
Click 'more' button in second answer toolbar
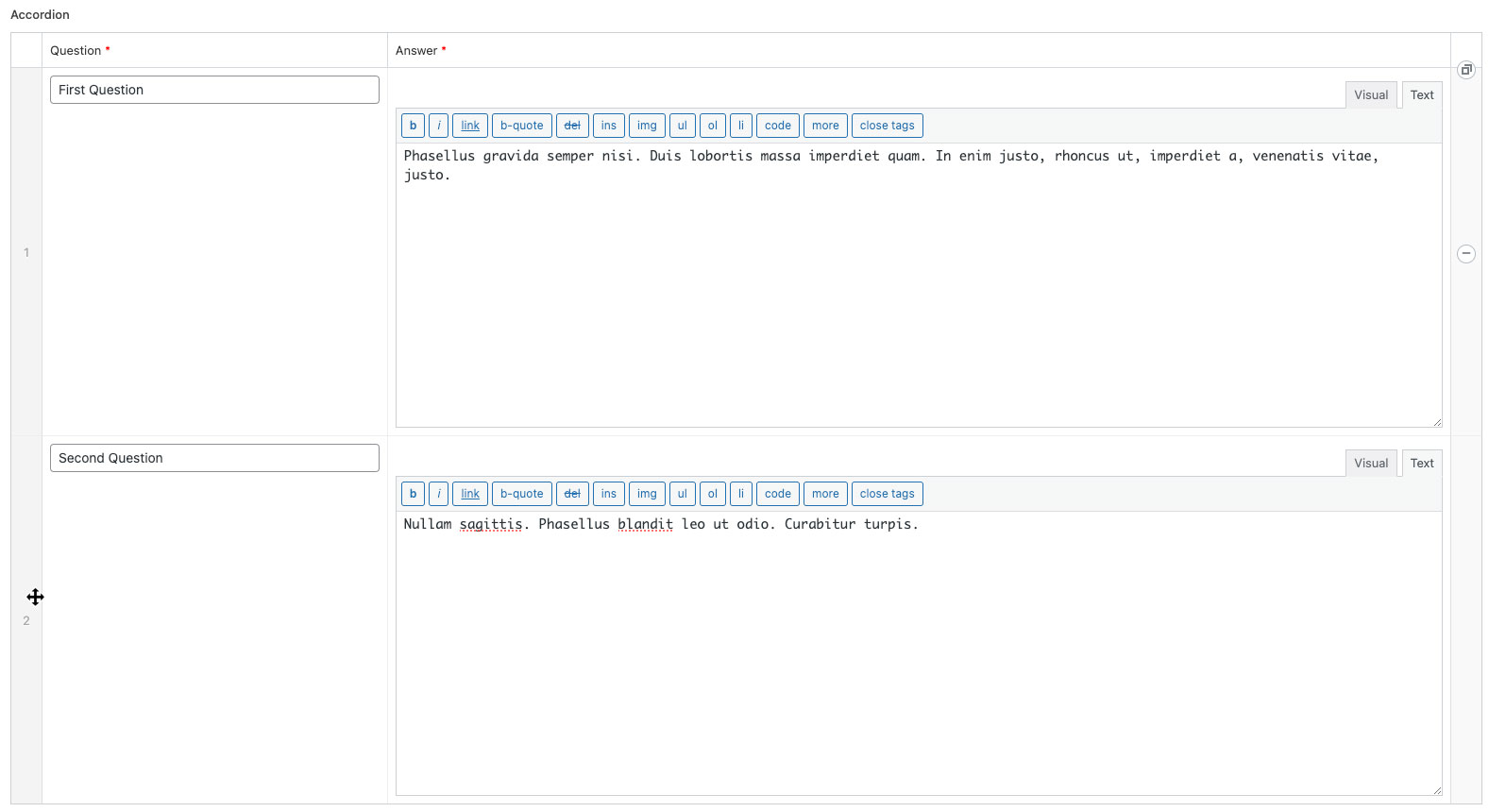(x=824, y=494)
